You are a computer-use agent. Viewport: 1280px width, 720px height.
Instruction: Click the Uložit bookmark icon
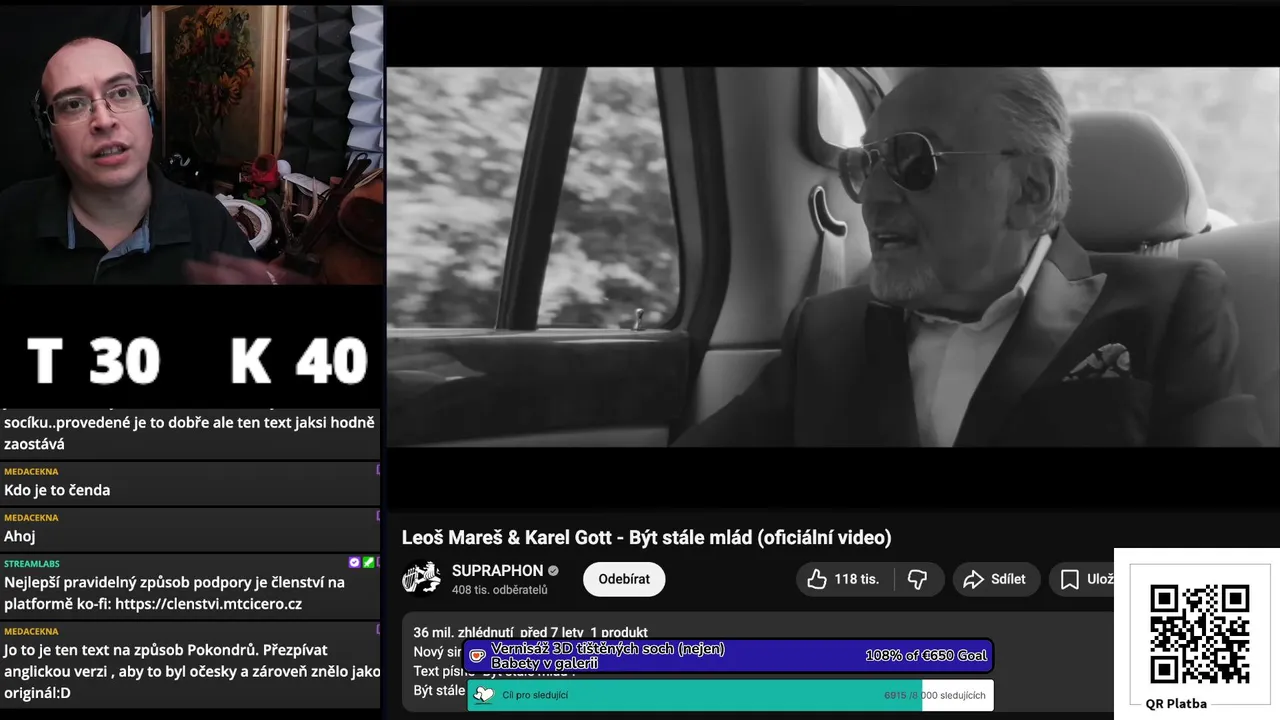click(x=1069, y=579)
